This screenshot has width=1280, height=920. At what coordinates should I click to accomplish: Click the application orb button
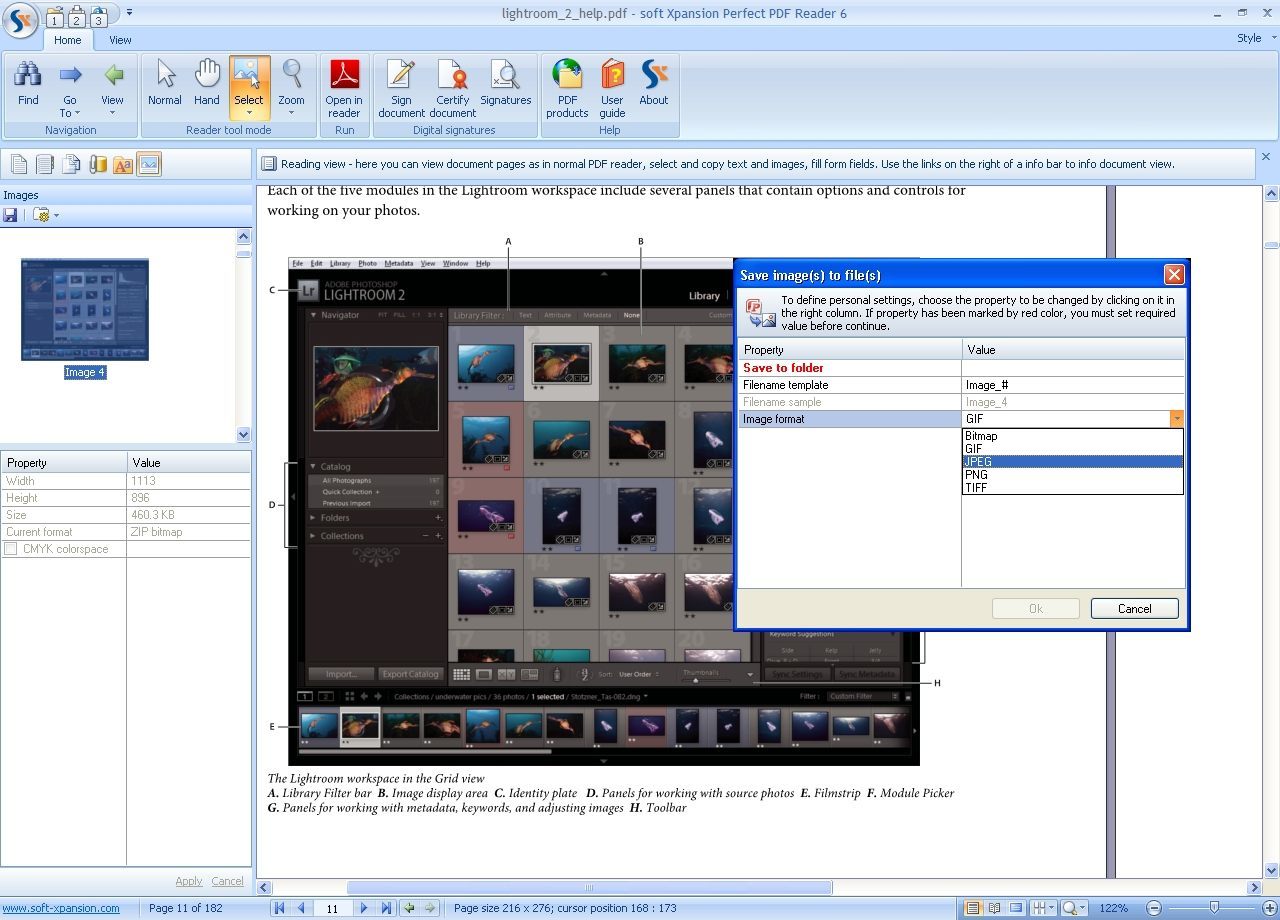click(20, 18)
